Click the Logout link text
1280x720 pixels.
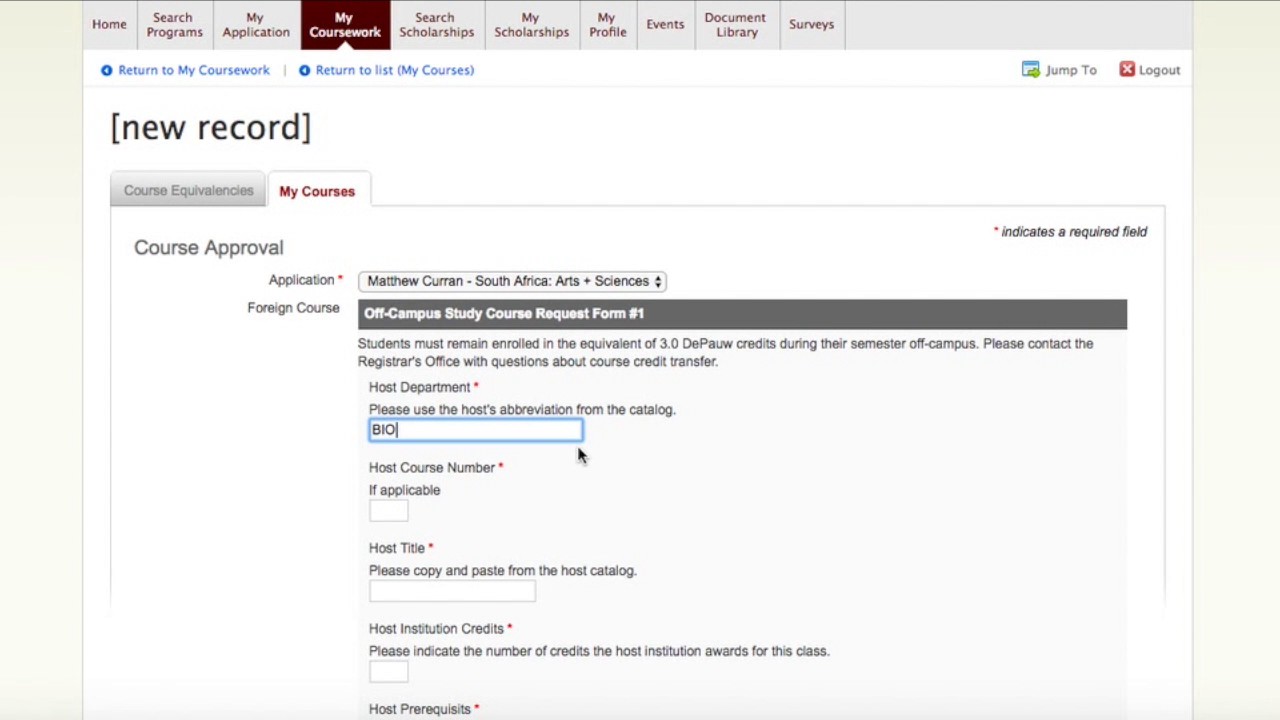point(1159,70)
